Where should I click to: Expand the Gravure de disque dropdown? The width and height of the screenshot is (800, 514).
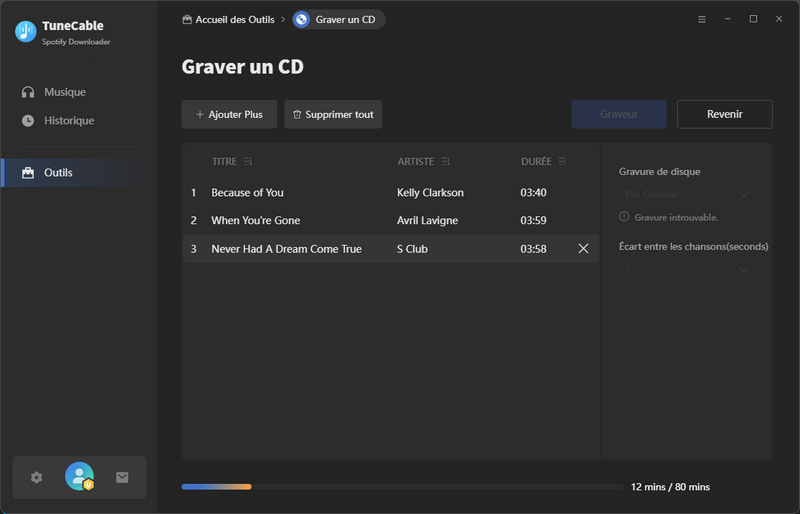[x=685, y=194]
